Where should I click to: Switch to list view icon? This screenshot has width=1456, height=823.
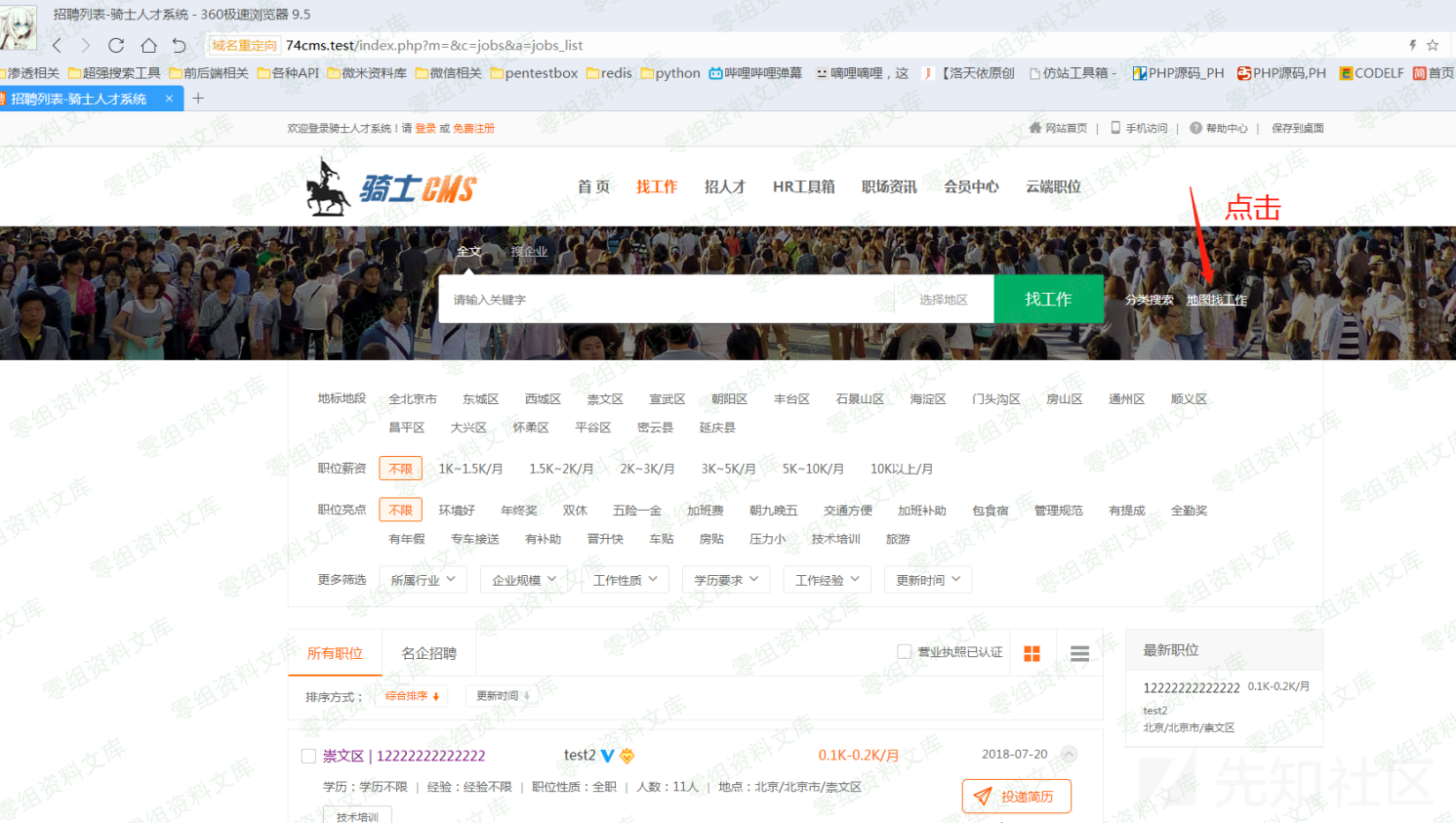1079,653
